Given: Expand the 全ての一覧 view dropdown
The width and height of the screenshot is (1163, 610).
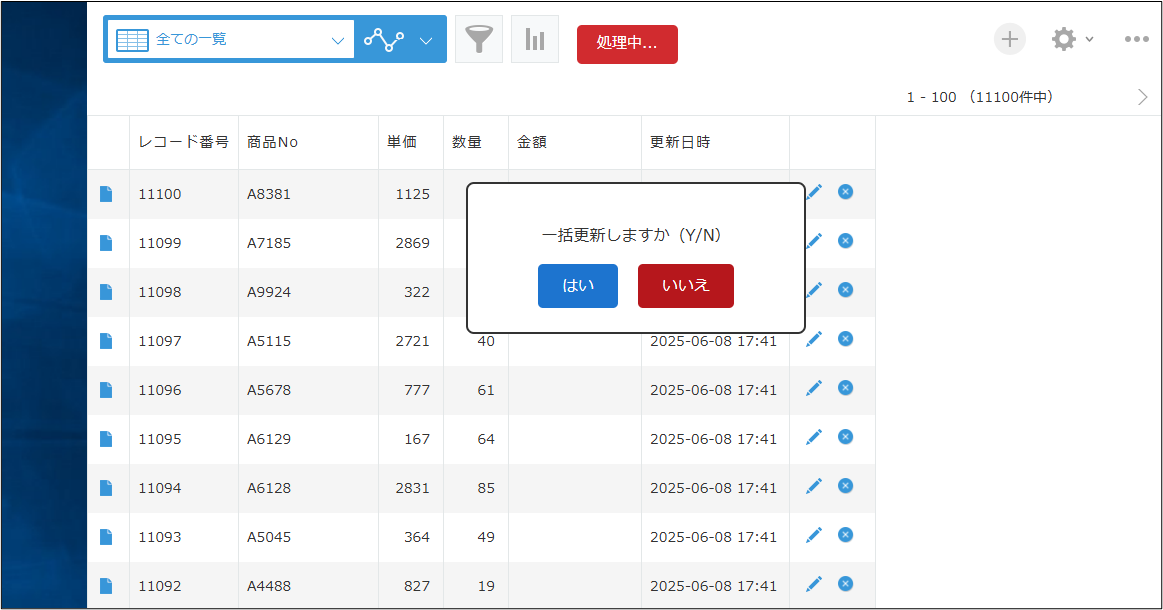Looking at the screenshot, I should point(336,40).
